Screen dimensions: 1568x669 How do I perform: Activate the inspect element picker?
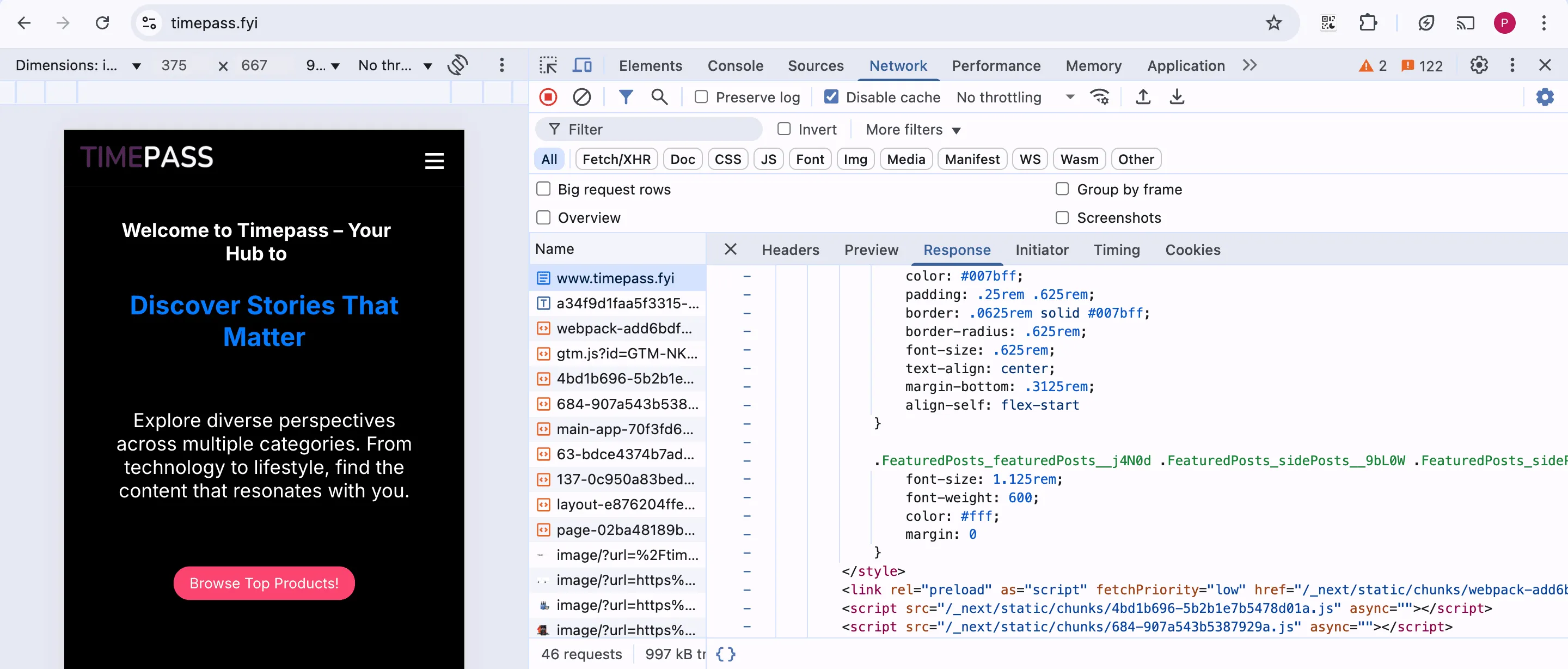(x=548, y=65)
